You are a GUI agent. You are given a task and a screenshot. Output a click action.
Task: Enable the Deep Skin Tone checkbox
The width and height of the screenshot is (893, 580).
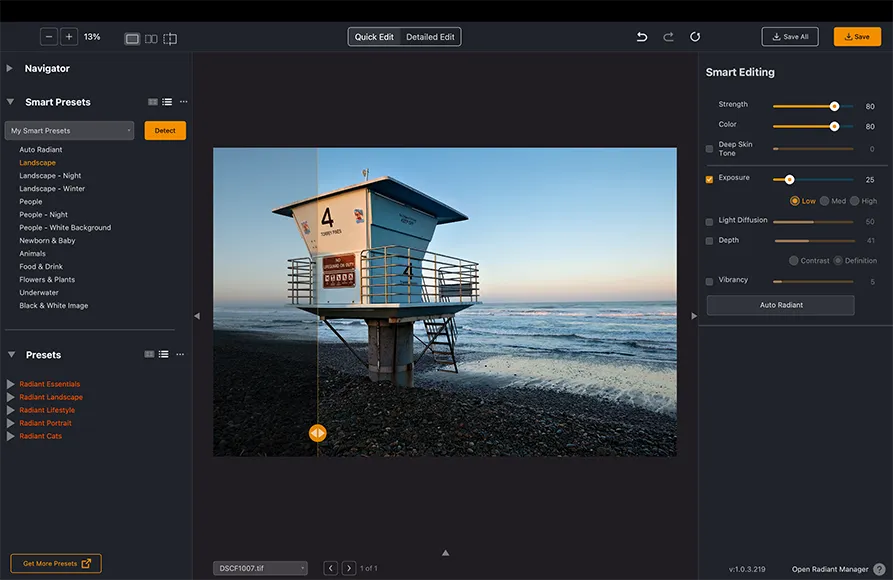[709, 149]
